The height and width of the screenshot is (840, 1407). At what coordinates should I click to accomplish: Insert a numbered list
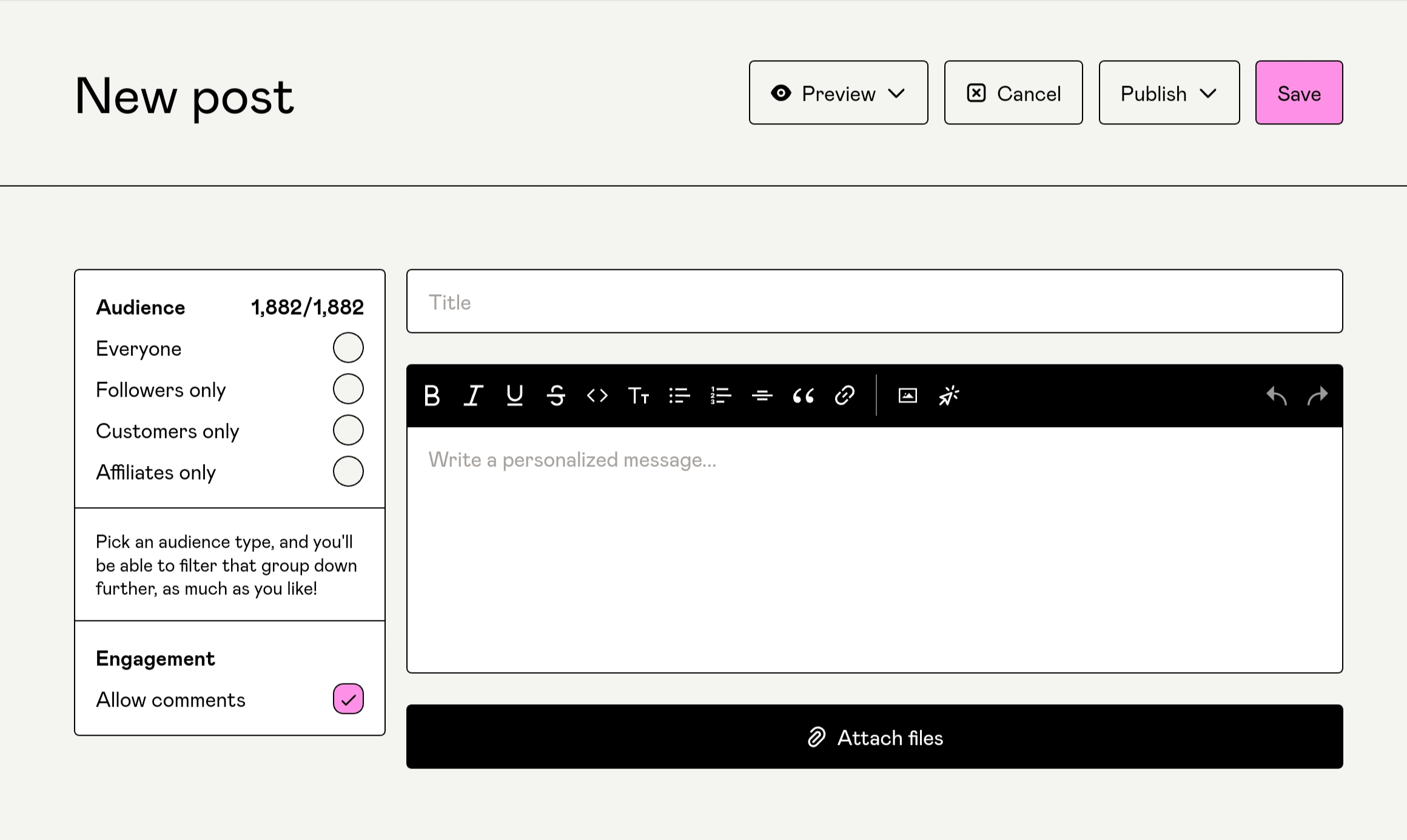[x=720, y=396]
